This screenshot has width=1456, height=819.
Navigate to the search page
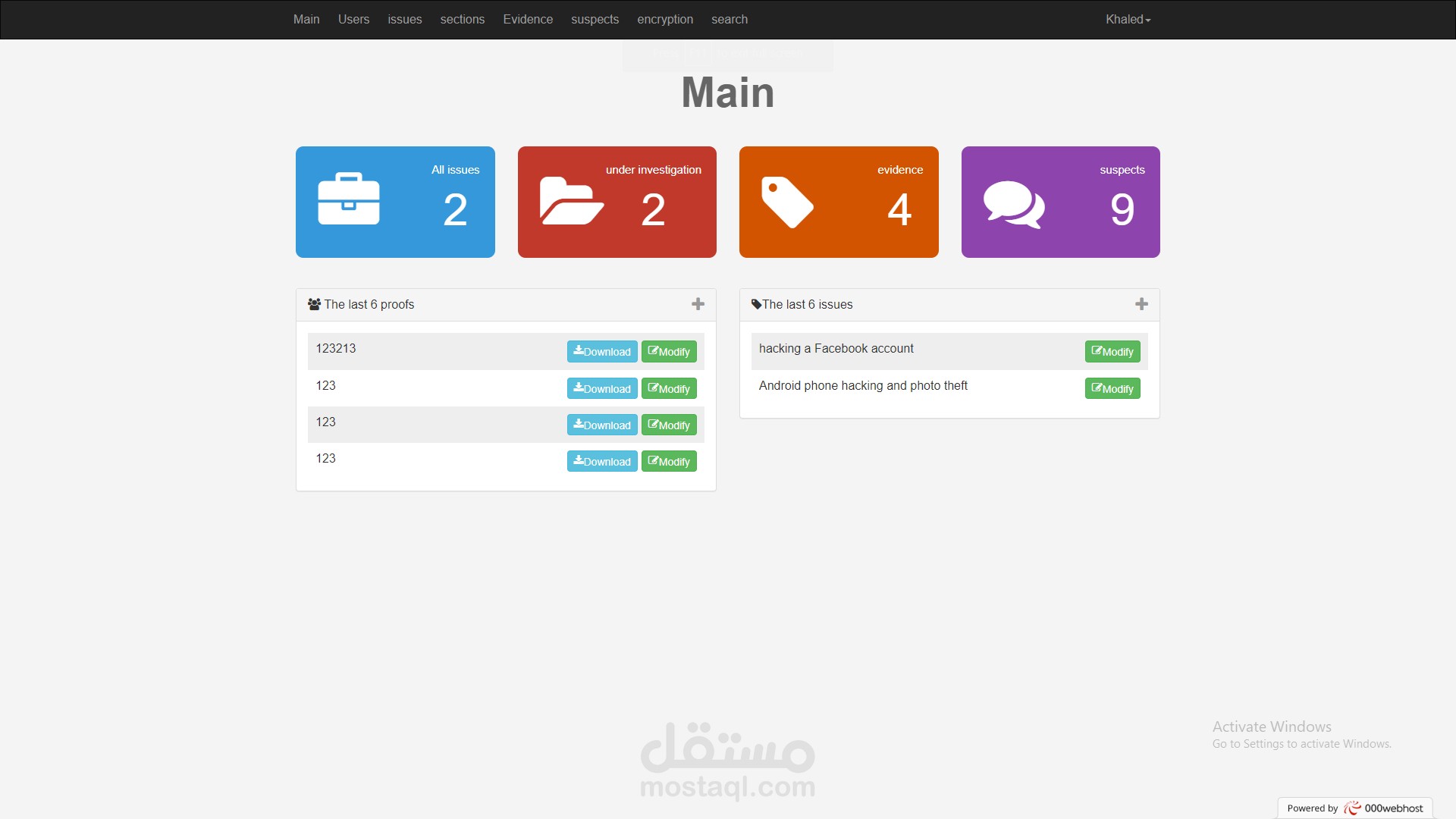tap(730, 20)
